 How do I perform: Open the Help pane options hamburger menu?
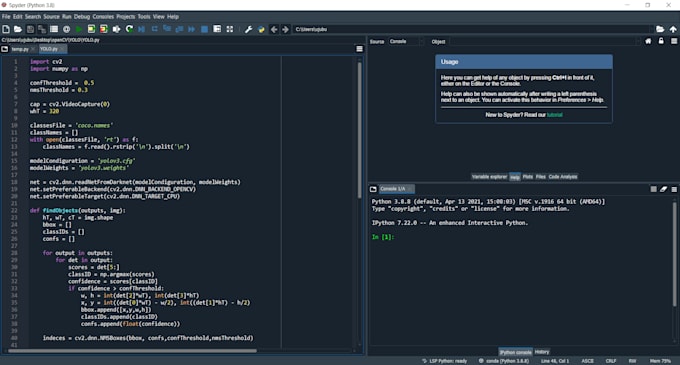tap(674, 41)
